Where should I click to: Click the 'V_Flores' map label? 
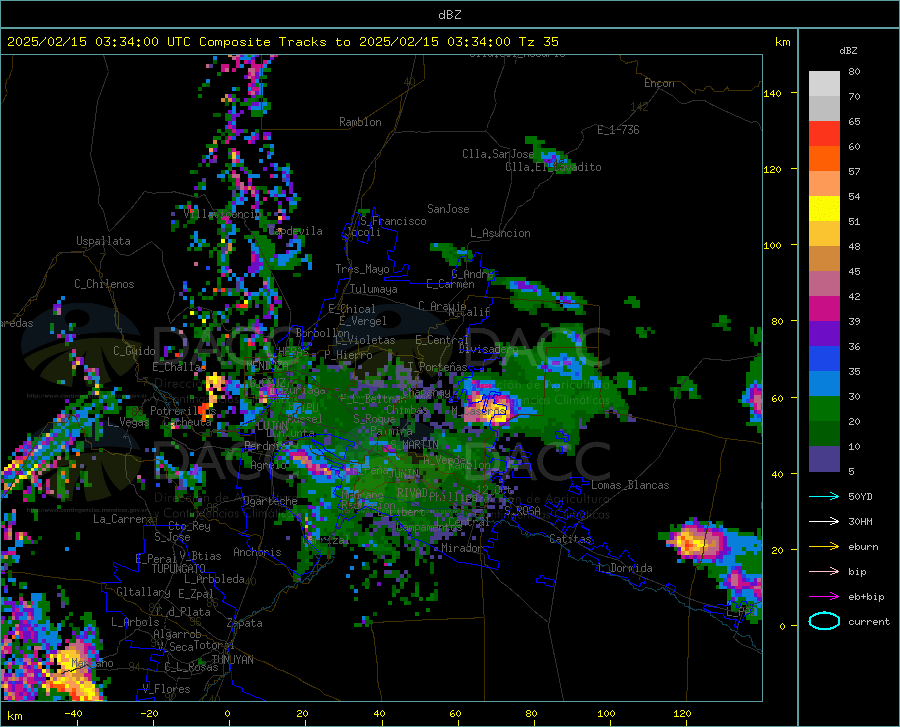coord(166,689)
